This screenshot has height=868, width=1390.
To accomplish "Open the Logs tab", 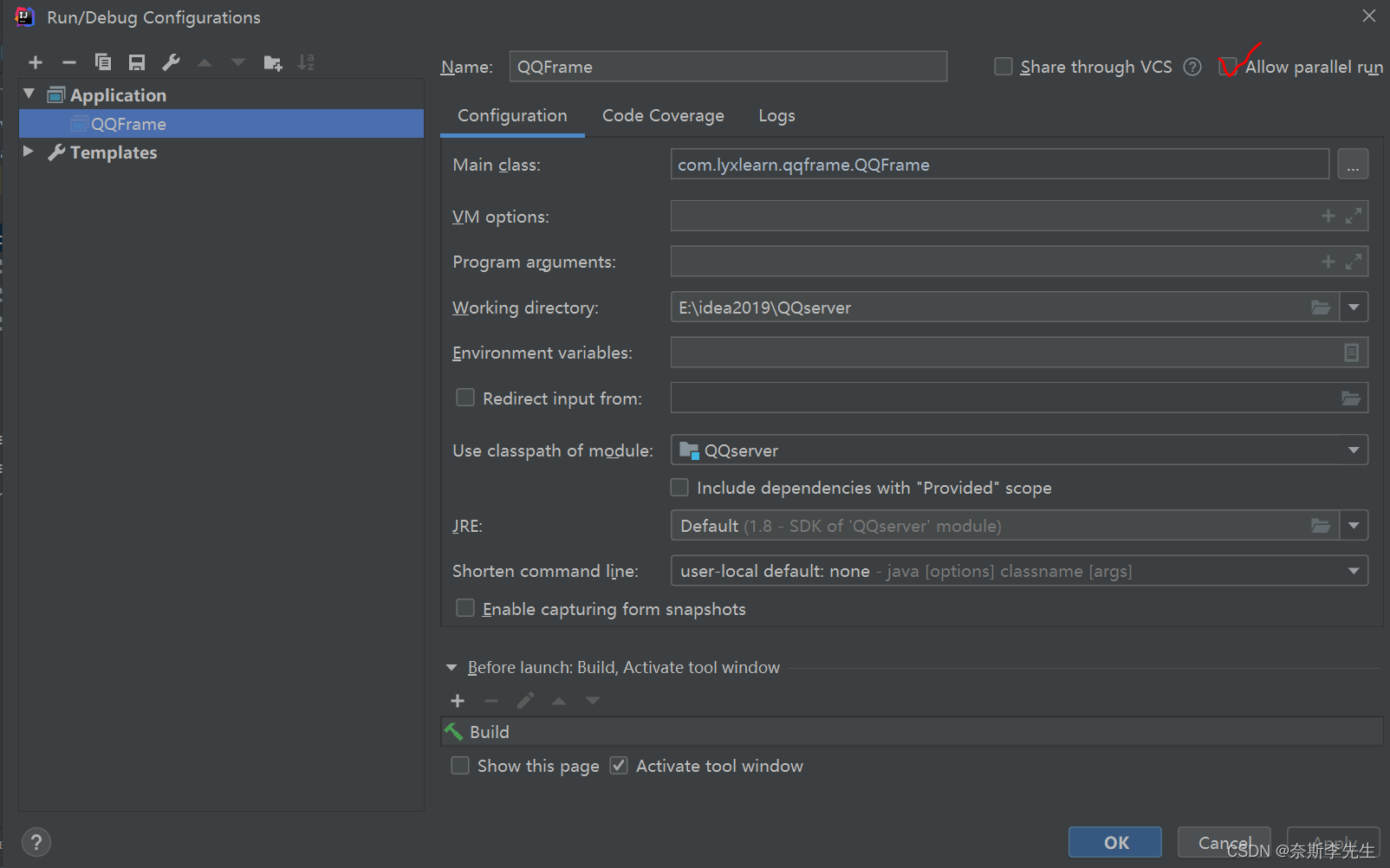I will pyautogui.click(x=776, y=116).
